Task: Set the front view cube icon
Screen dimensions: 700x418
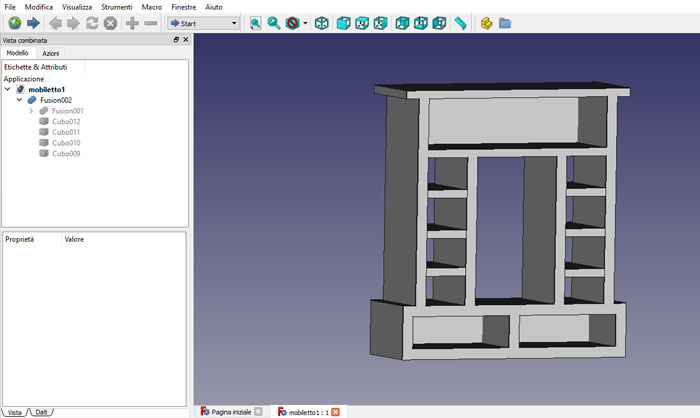Action: click(343, 23)
